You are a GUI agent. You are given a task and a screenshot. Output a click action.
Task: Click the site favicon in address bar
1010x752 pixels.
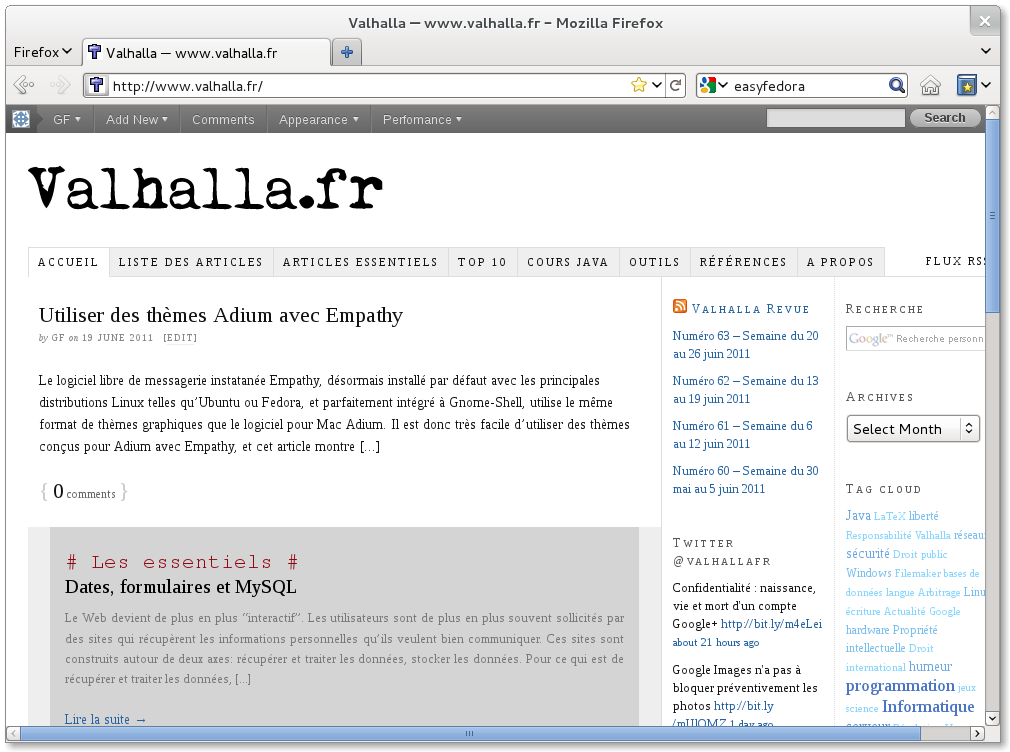97,85
